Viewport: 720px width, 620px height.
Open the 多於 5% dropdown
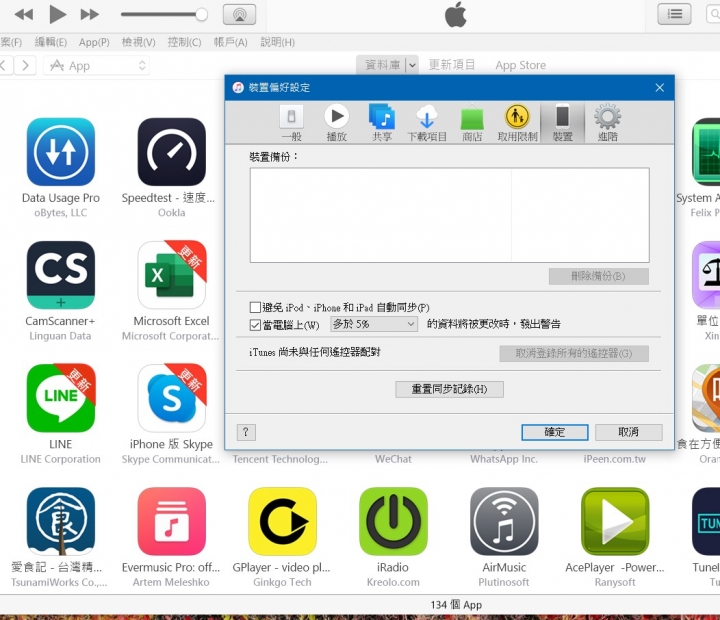[x=374, y=324]
